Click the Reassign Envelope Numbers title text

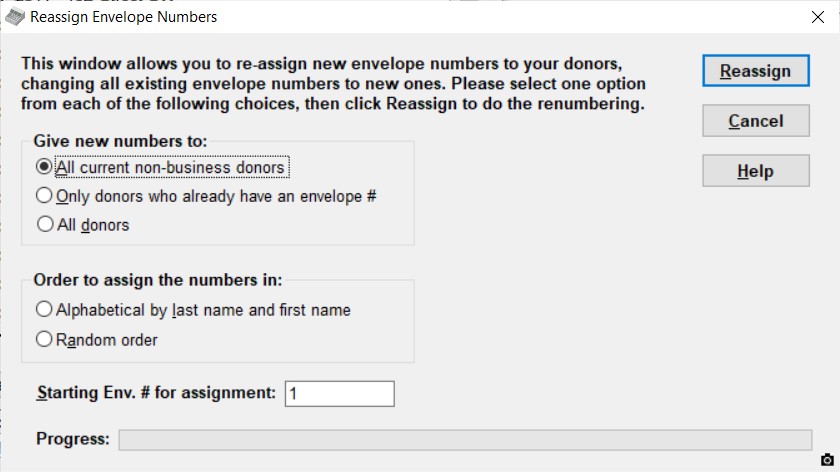[123, 17]
